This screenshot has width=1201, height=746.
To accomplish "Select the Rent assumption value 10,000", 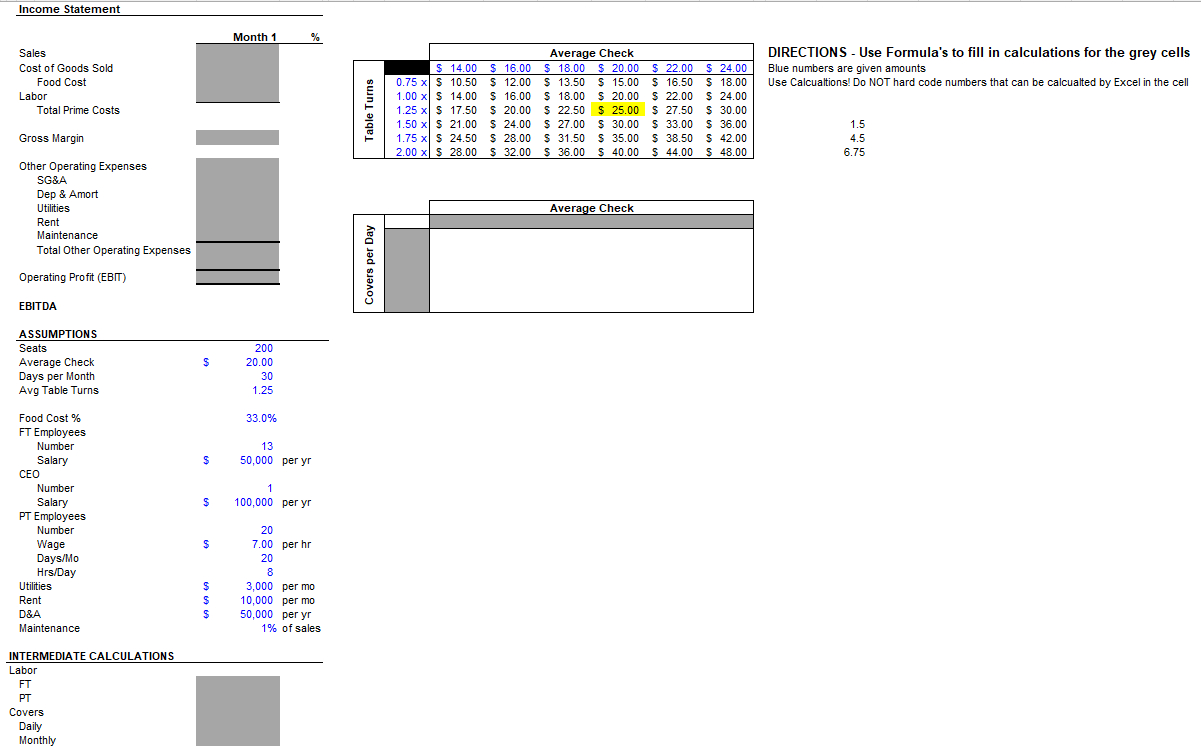I will click(256, 600).
